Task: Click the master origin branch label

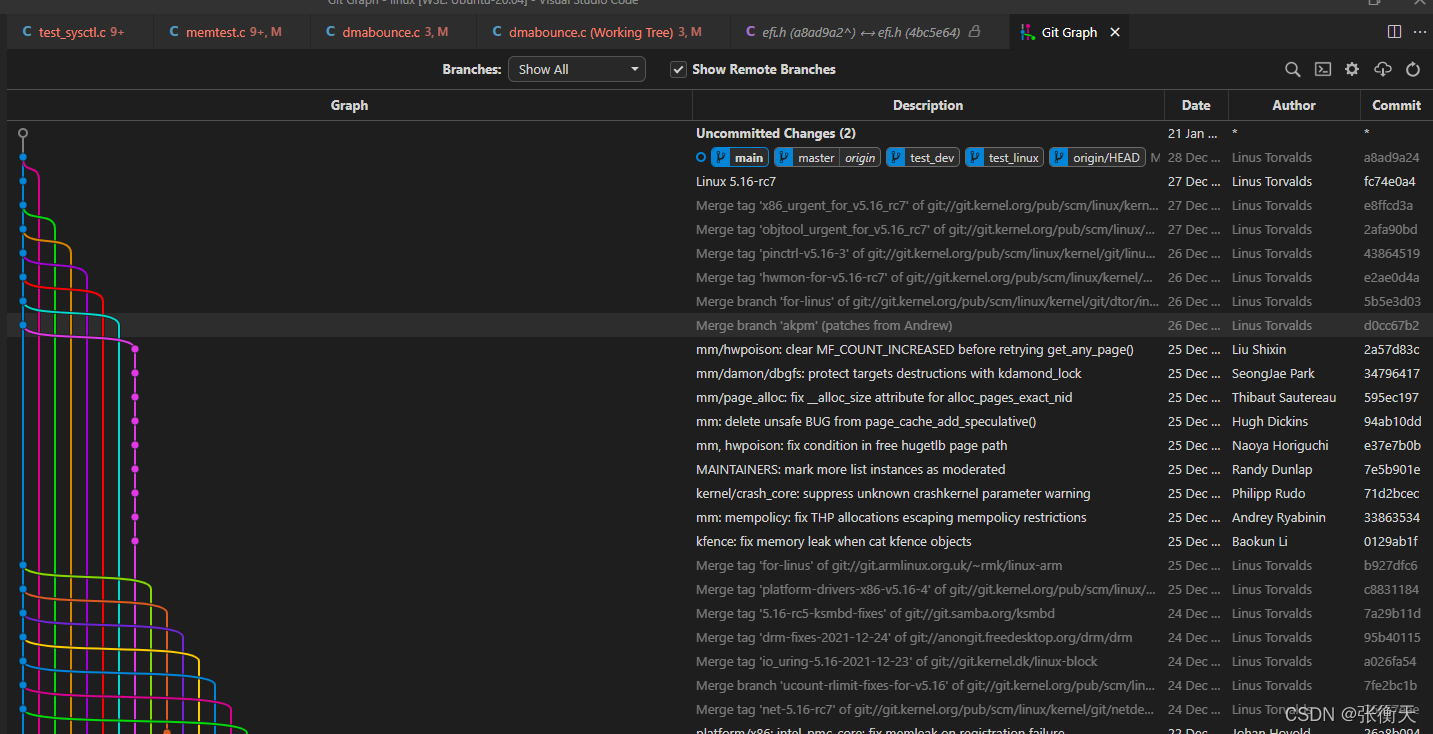Action: click(827, 157)
